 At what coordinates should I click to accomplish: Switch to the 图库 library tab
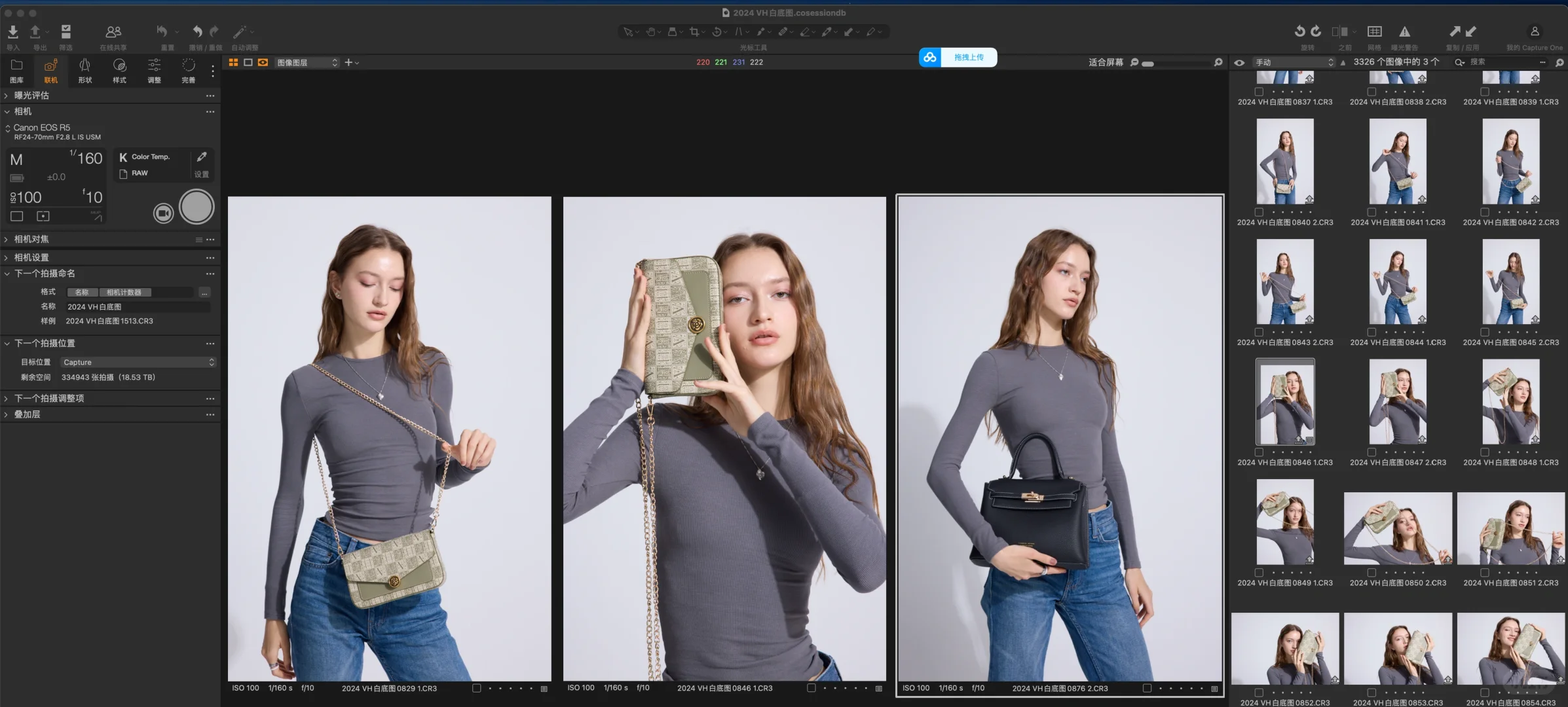point(16,71)
